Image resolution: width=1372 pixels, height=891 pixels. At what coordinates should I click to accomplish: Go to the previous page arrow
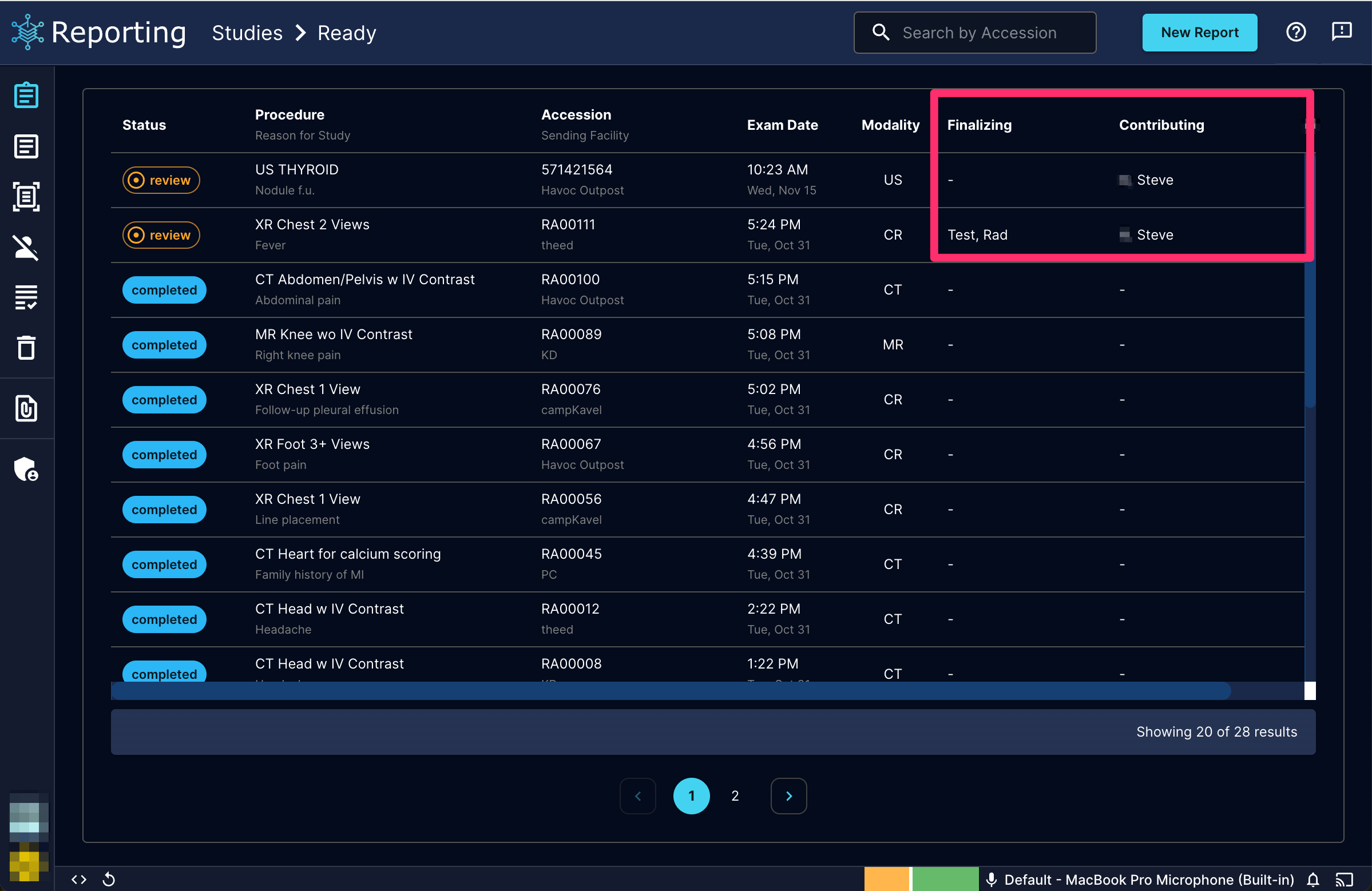[x=637, y=796]
